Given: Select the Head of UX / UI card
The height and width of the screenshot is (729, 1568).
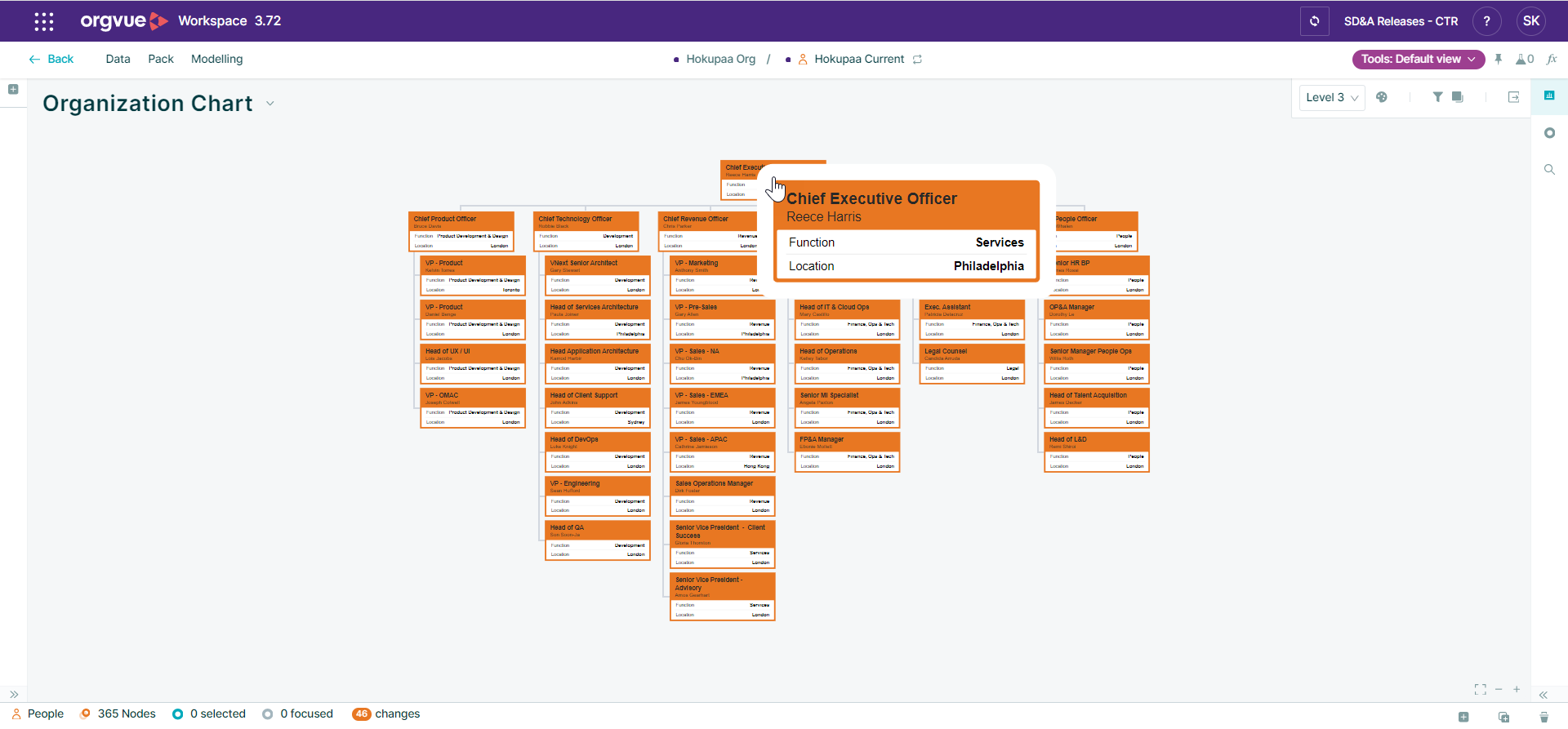Looking at the screenshot, I should pos(473,363).
